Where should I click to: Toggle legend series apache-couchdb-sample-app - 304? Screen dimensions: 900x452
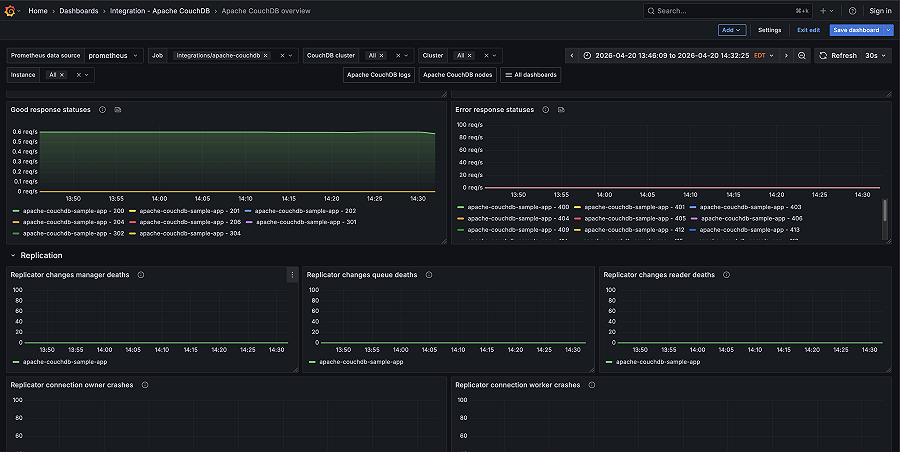point(190,234)
